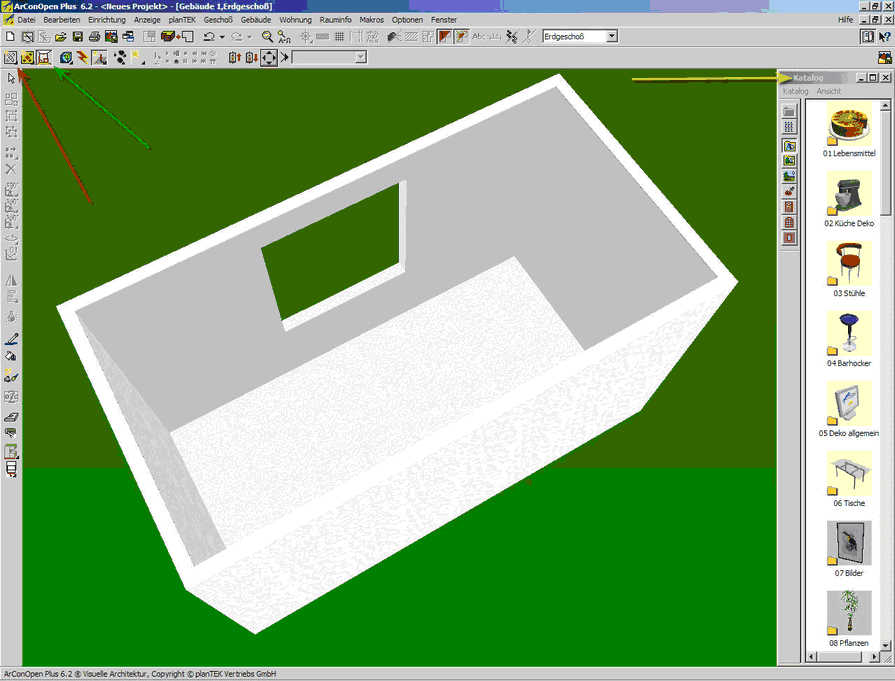Select the arrow pointer tool in left toolbar
This screenshot has width=895, height=681.
[x=11, y=78]
